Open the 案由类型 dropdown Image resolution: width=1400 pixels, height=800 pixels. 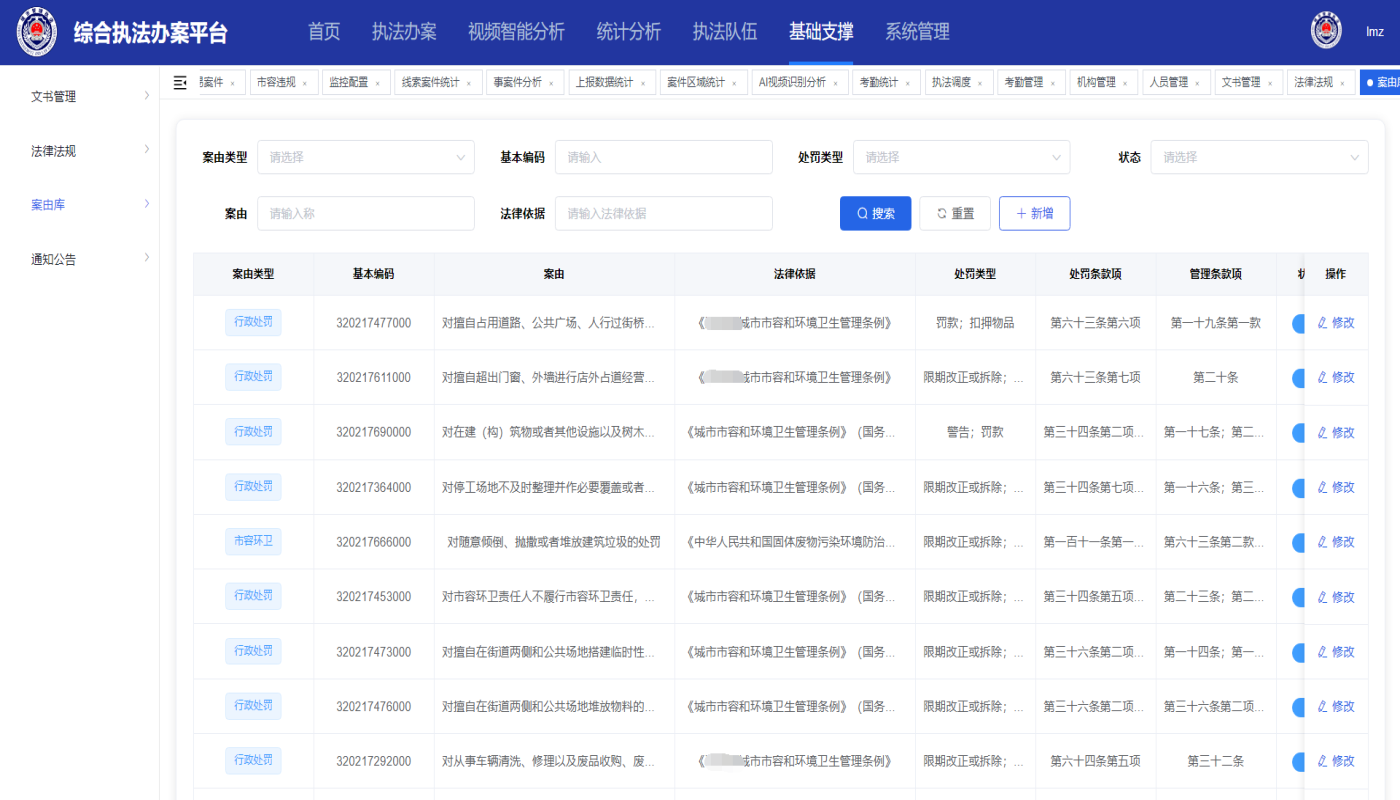(x=366, y=157)
